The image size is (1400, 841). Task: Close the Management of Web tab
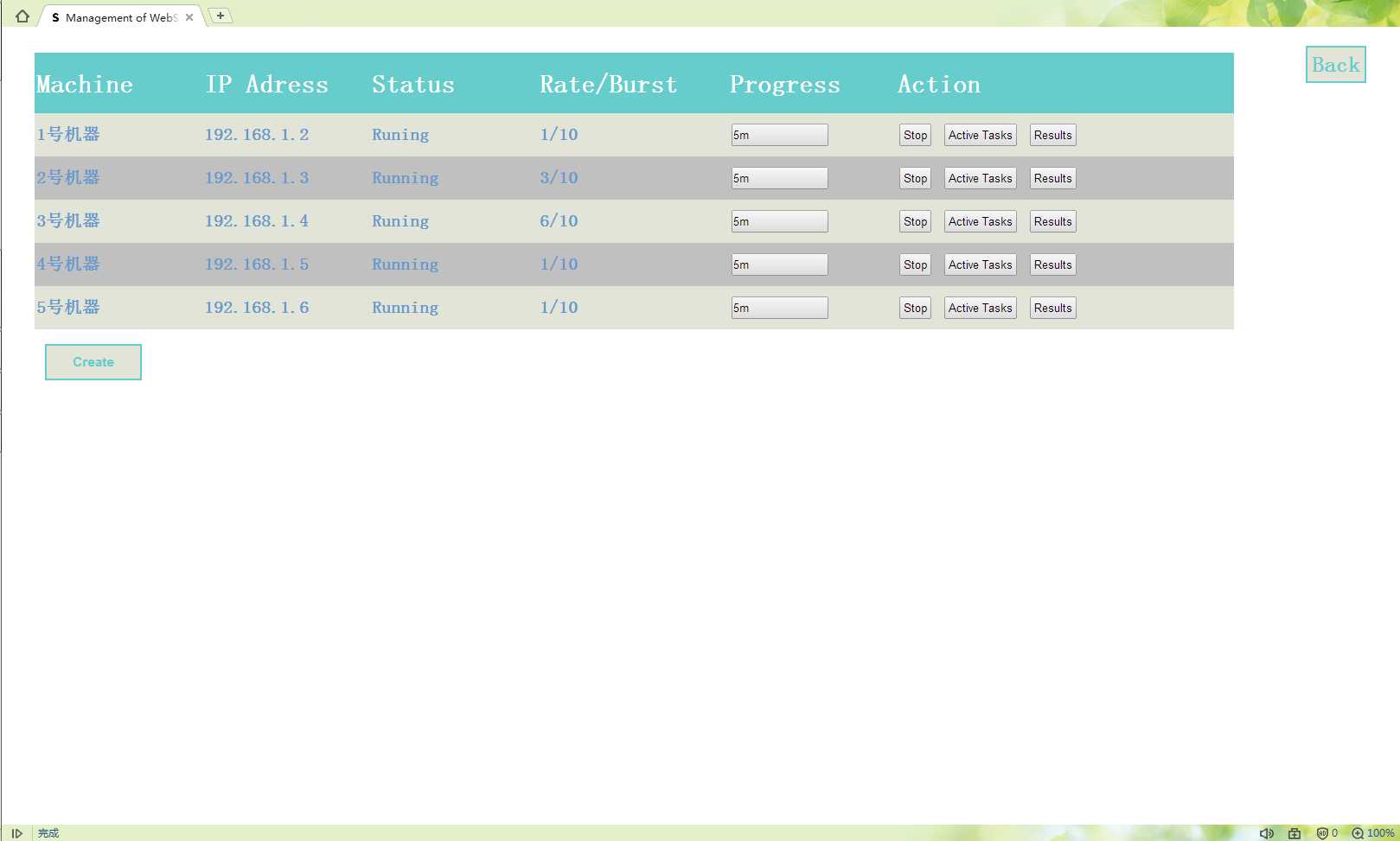click(x=189, y=17)
